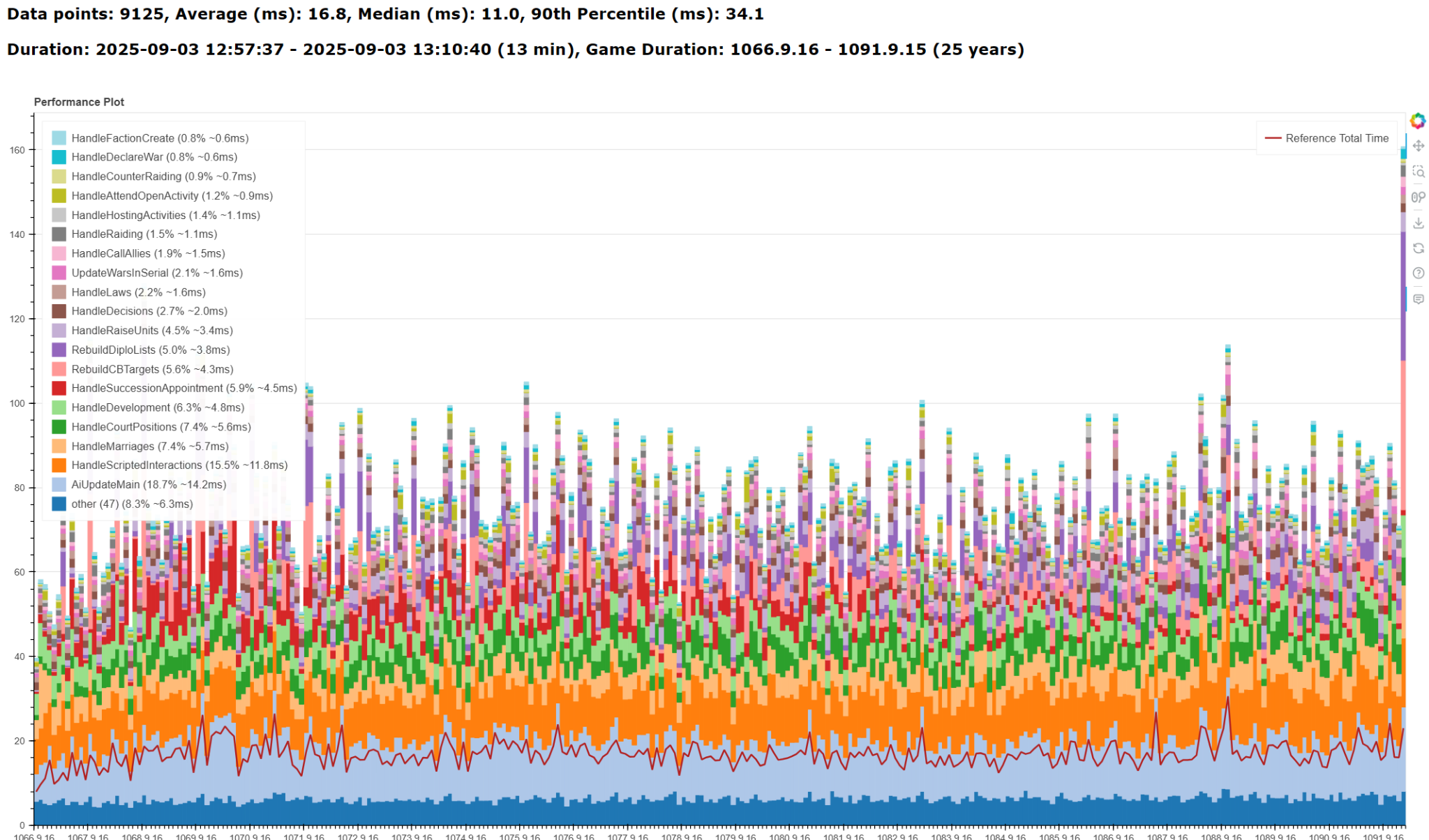Click the HandleDeclareWar legend label
Viewport: 1429px width, 840px height.
[x=154, y=157]
